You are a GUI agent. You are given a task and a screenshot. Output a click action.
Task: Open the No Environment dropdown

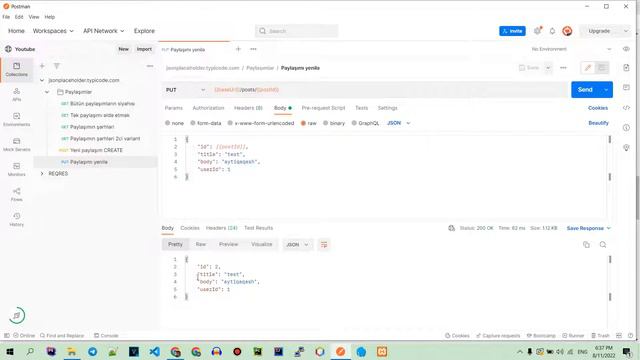(x=571, y=49)
